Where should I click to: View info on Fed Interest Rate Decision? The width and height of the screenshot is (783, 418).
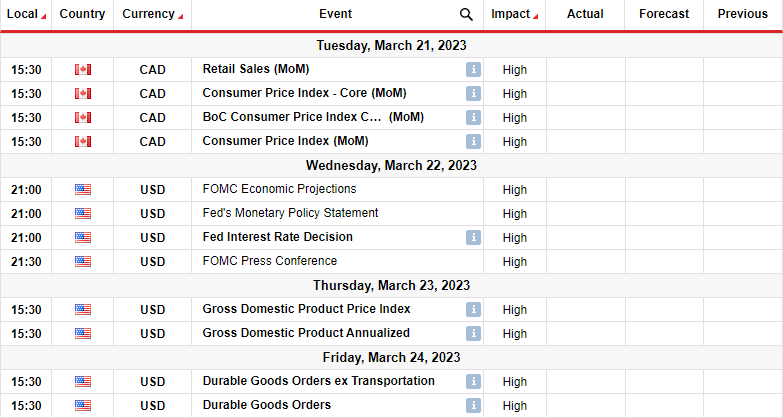pos(473,237)
